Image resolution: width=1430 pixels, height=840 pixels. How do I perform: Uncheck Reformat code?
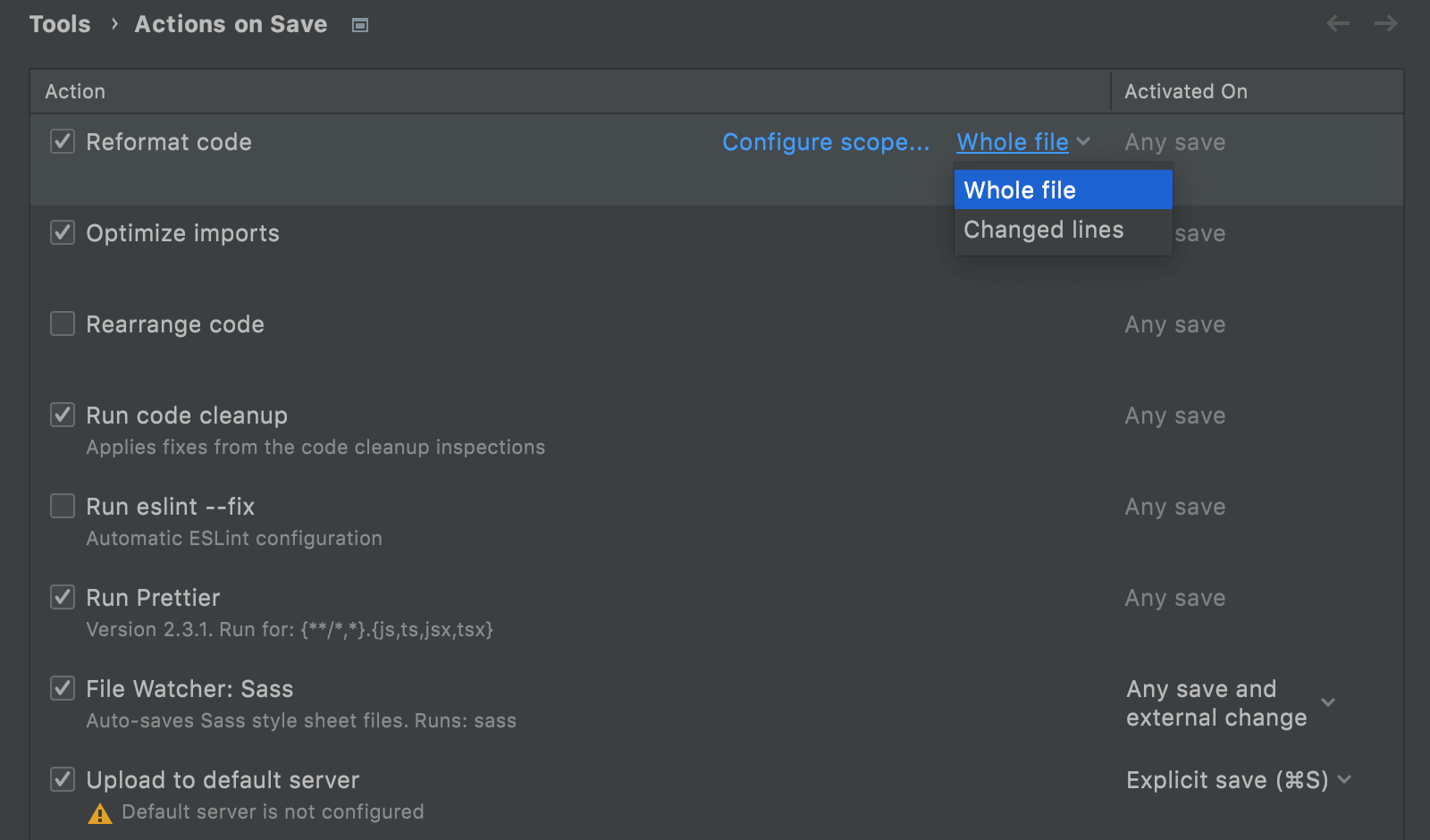(62, 141)
